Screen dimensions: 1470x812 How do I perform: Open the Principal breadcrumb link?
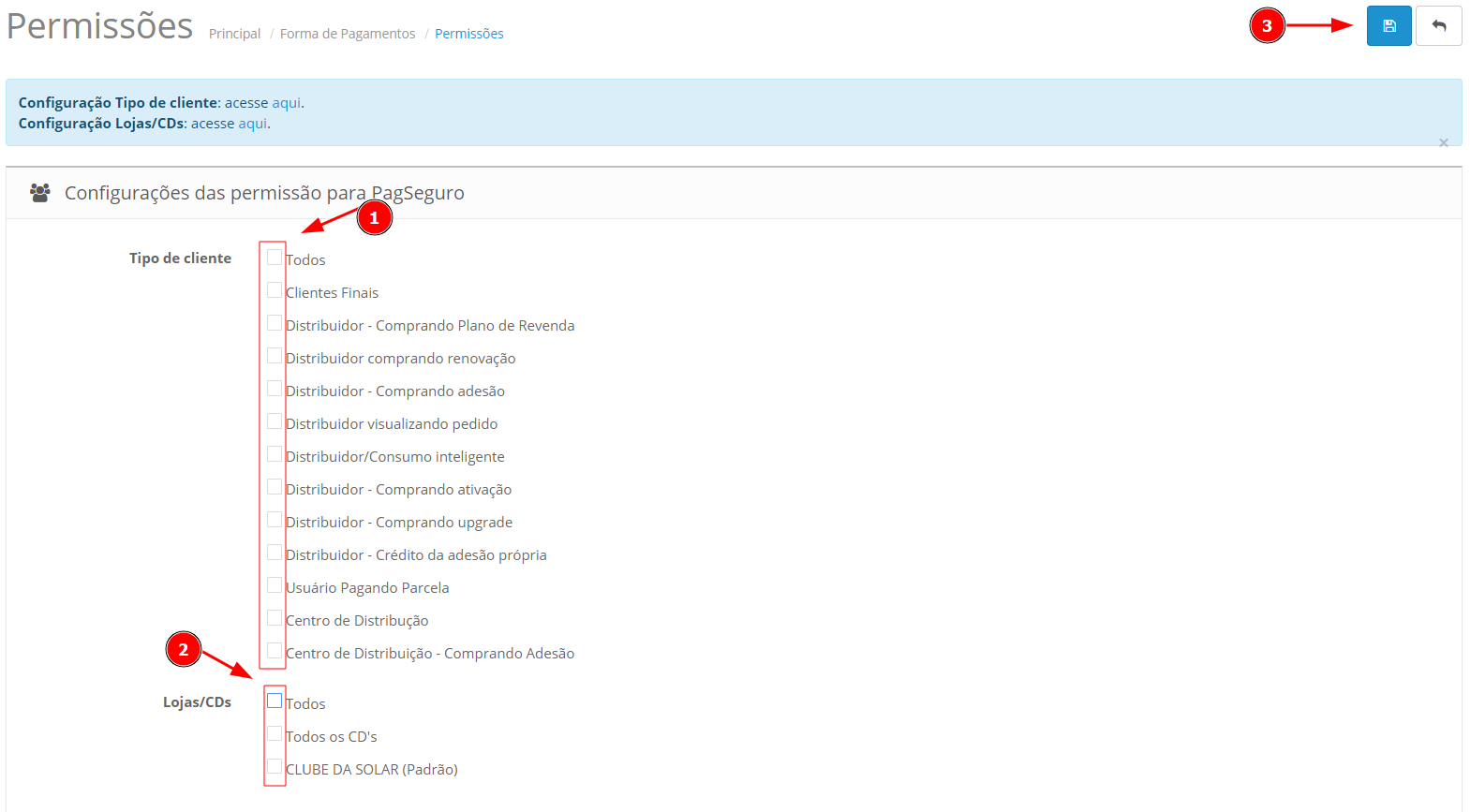pyautogui.click(x=234, y=34)
